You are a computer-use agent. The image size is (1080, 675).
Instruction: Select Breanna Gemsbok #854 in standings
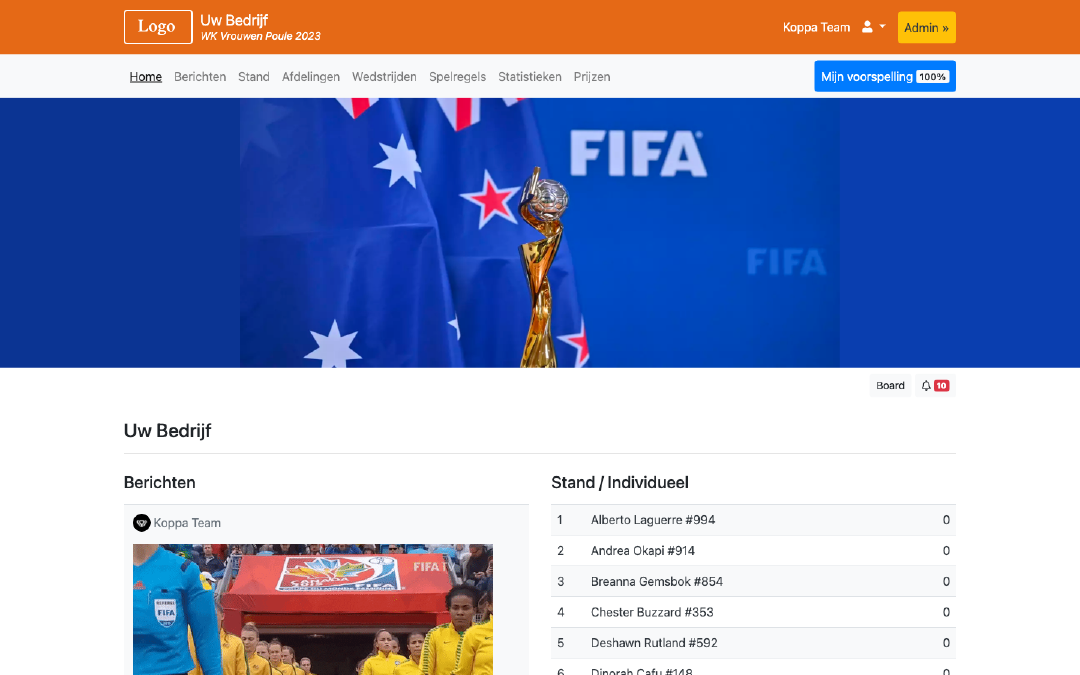(x=753, y=581)
